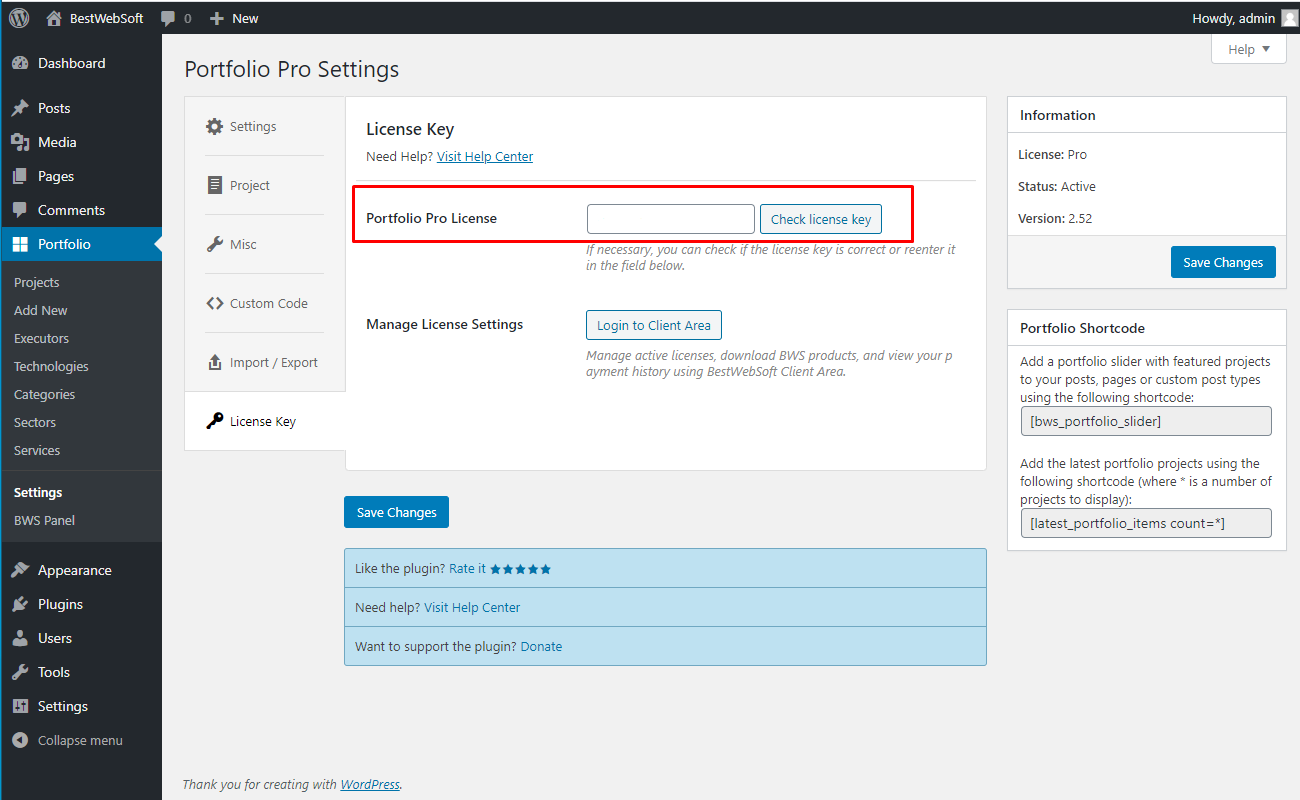Click Save Changes in the Information box
The width and height of the screenshot is (1300, 800).
coord(1223,262)
